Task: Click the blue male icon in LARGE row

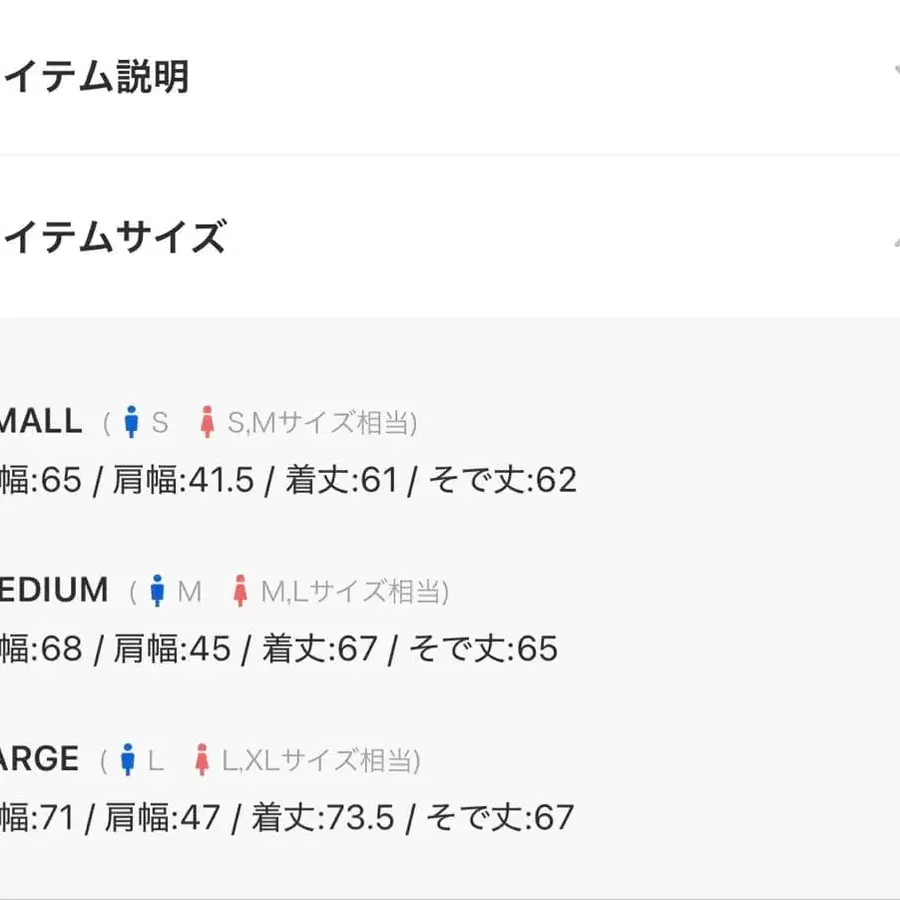Action: 127,761
